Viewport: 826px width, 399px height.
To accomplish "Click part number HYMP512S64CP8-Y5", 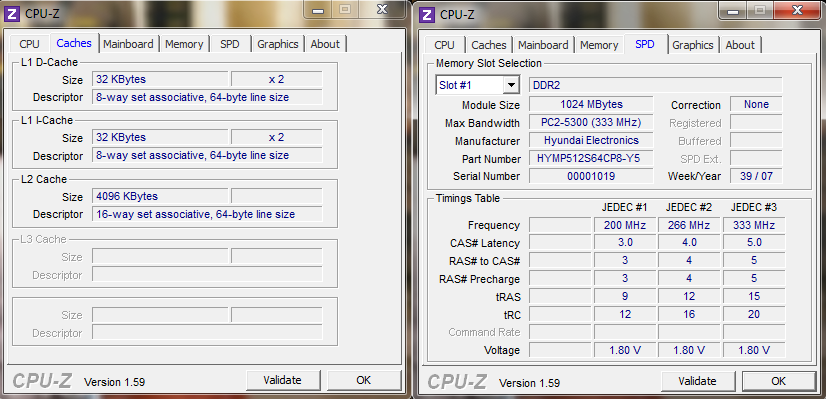I will pos(591,158).
